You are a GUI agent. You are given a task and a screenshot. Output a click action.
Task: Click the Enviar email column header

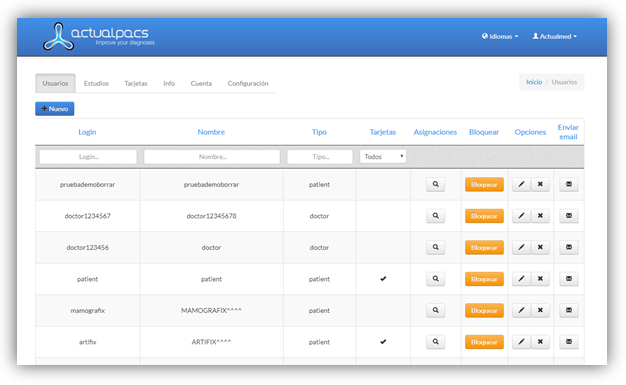tap(568, 132)
